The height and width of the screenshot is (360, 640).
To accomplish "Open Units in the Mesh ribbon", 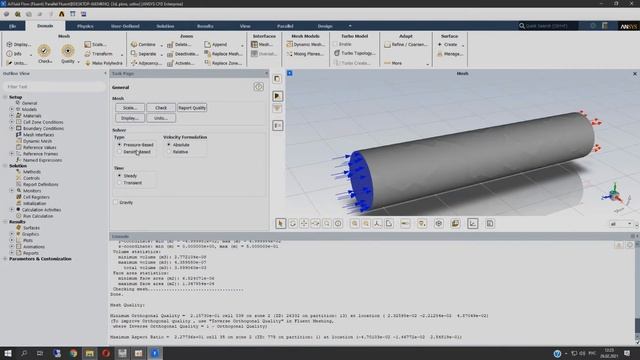I will [17, 63].
